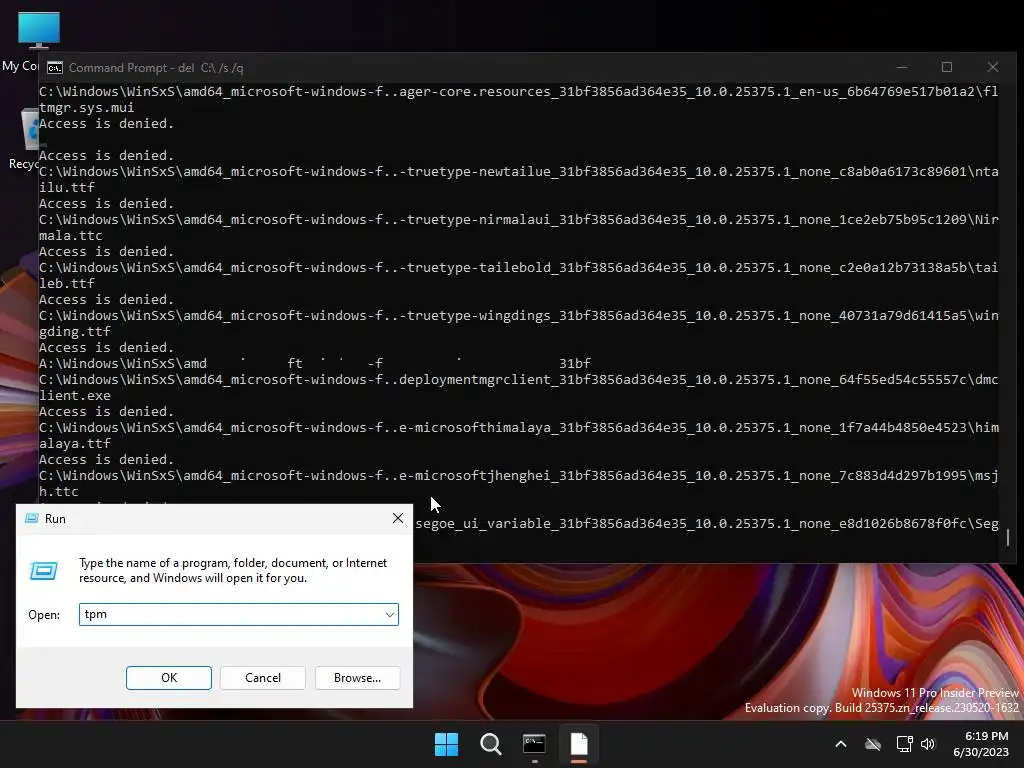Viewport: 1024px width, 768px height.
Task: Close the Command Prompt window
Action: click(x=993, y=67)
